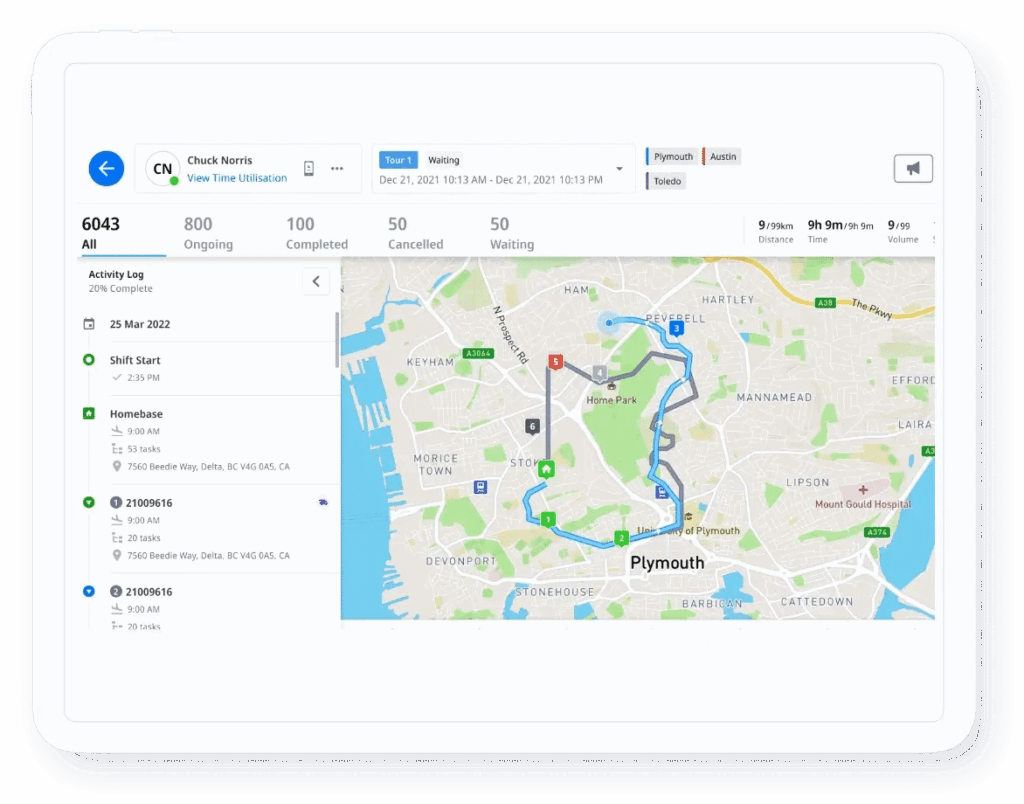This screenshot has width=1024, height=804.
Task: Expand the tour date range dropdown
Action: point(618,169)
